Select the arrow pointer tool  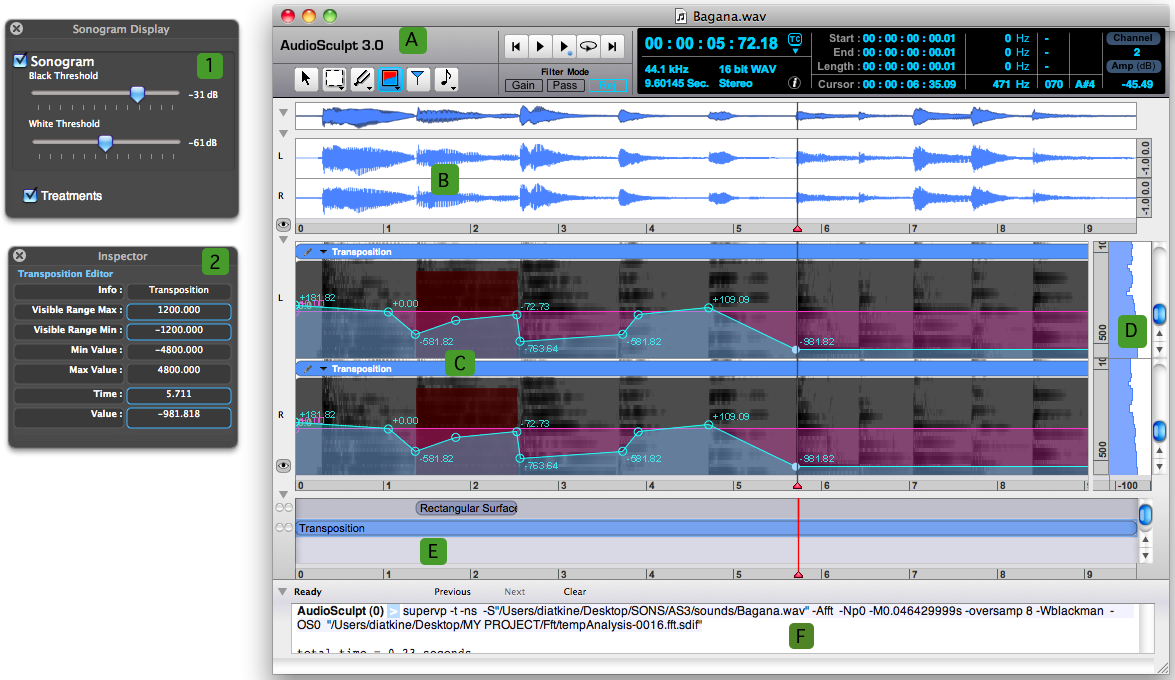(308, 80)
